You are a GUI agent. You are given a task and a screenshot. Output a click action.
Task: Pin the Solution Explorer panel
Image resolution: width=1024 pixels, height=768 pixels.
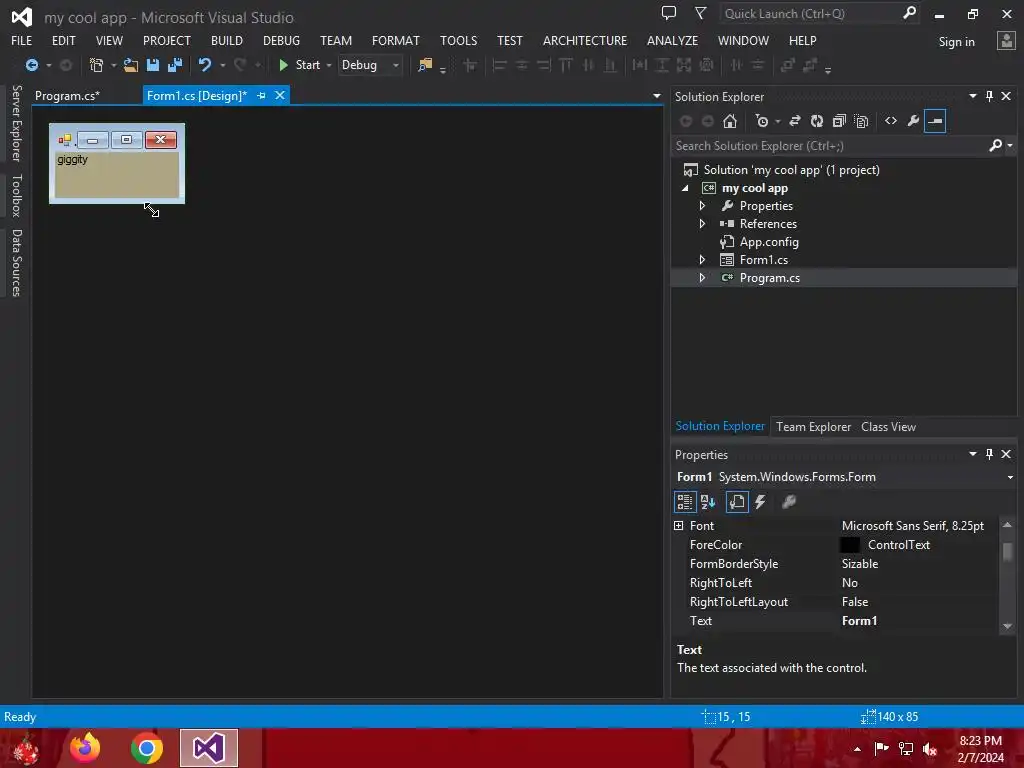click(989, 96)
